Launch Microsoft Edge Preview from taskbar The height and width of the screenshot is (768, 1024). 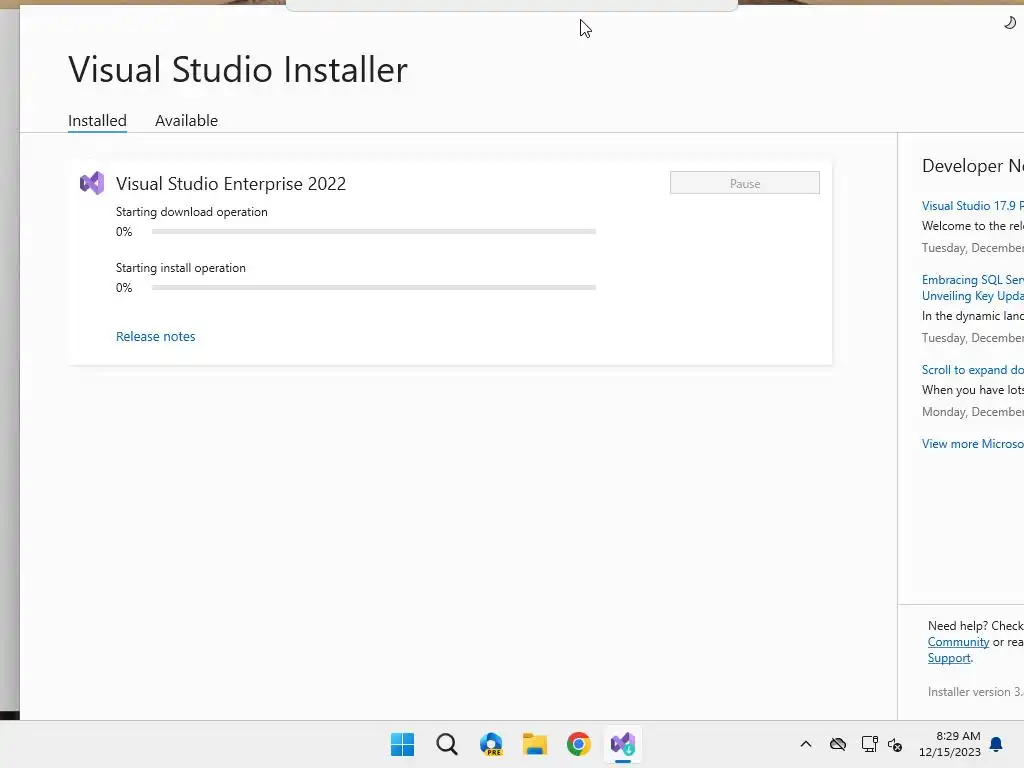click(x=491, y=744)
